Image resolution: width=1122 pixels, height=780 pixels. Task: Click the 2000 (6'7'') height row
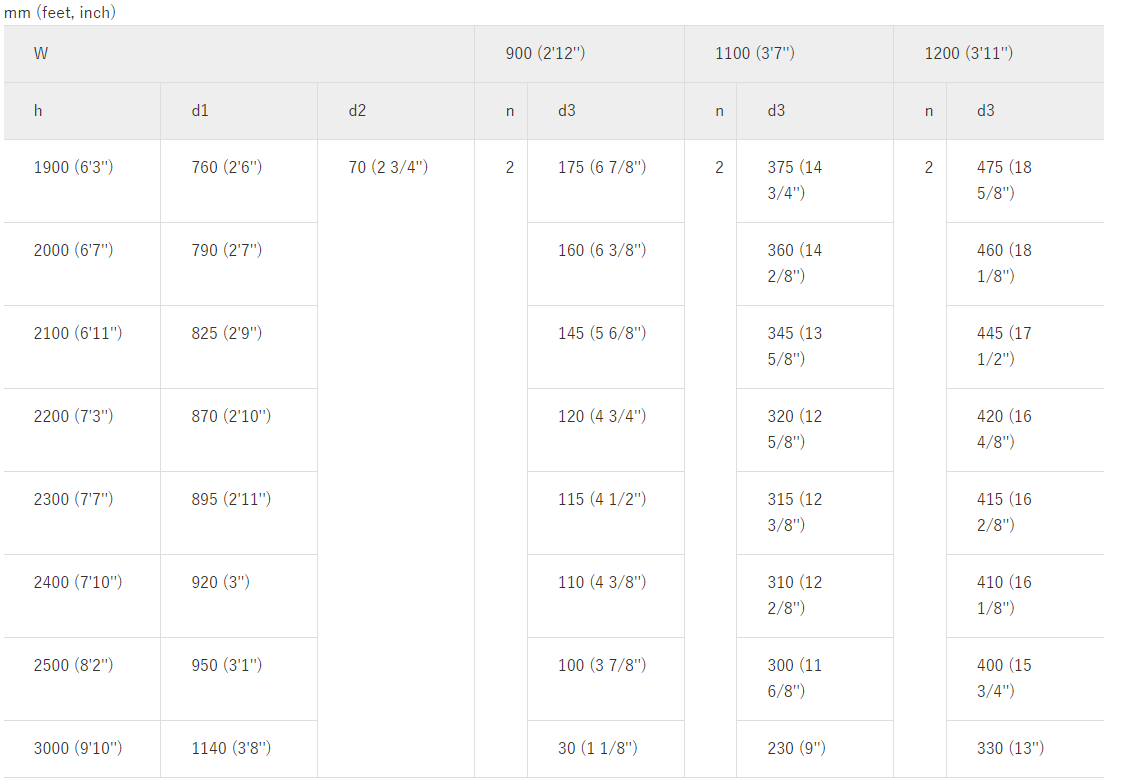pos(73,251)
